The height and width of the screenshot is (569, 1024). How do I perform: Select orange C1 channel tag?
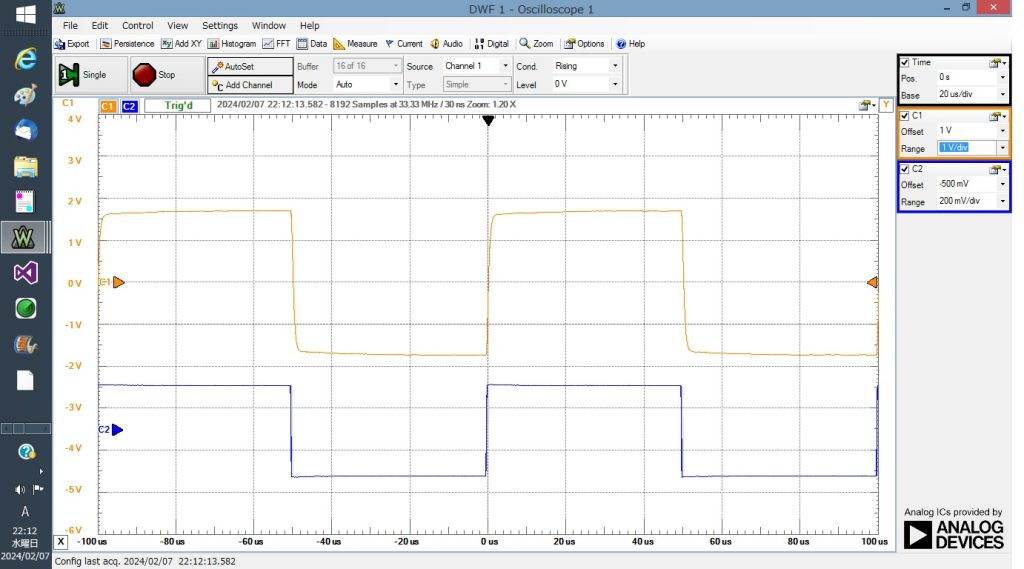point(108,106)
